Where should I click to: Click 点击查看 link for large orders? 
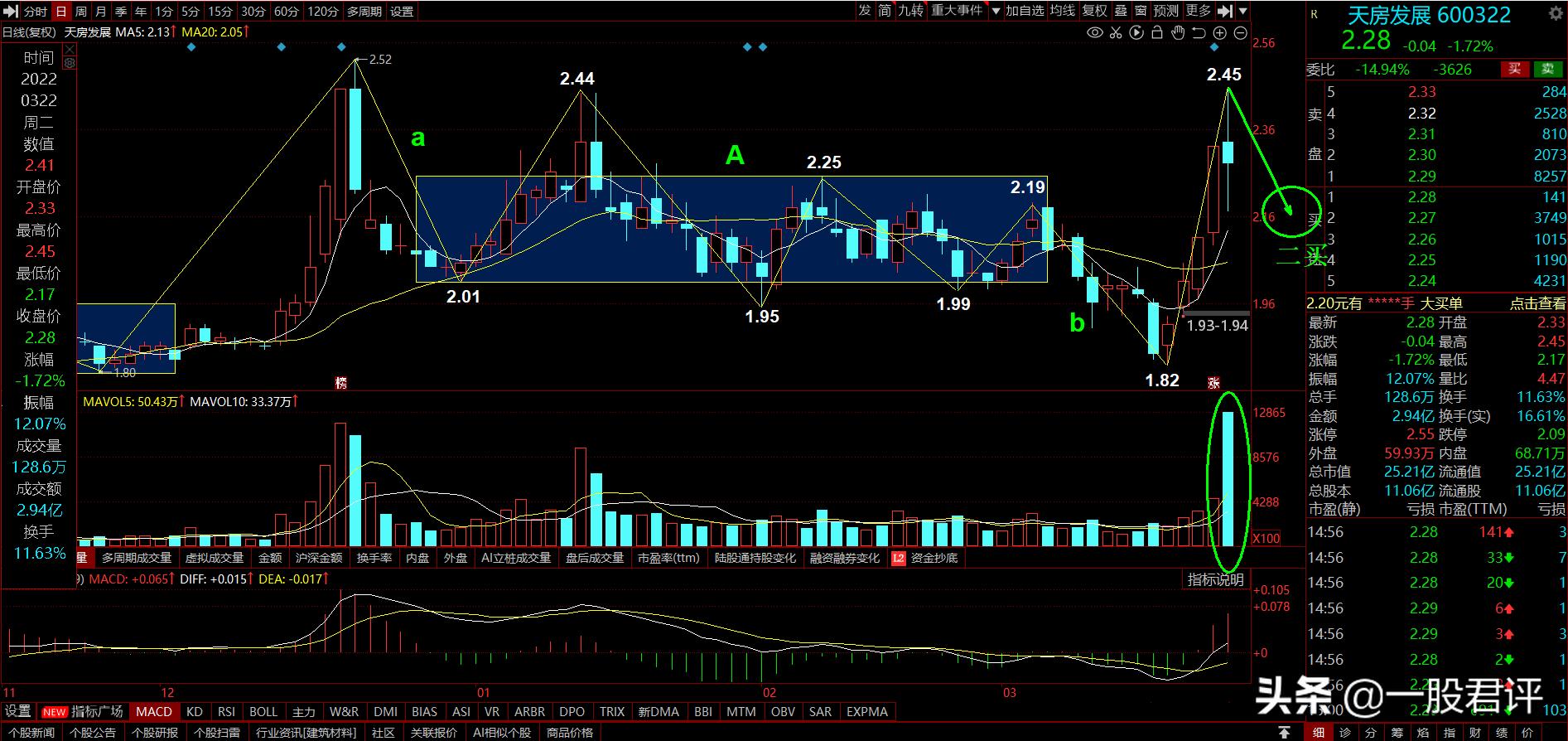coord(1537,303)
